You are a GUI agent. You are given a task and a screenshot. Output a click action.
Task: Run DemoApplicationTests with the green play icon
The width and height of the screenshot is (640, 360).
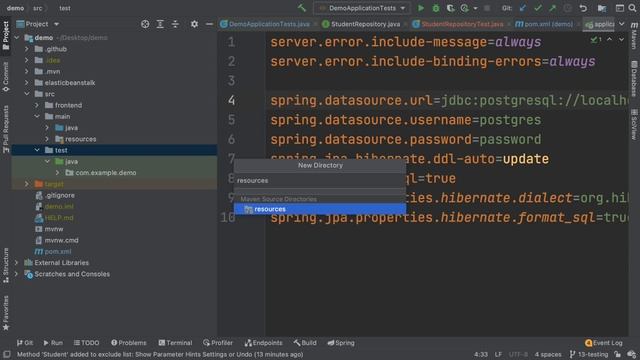click(421, 8)
